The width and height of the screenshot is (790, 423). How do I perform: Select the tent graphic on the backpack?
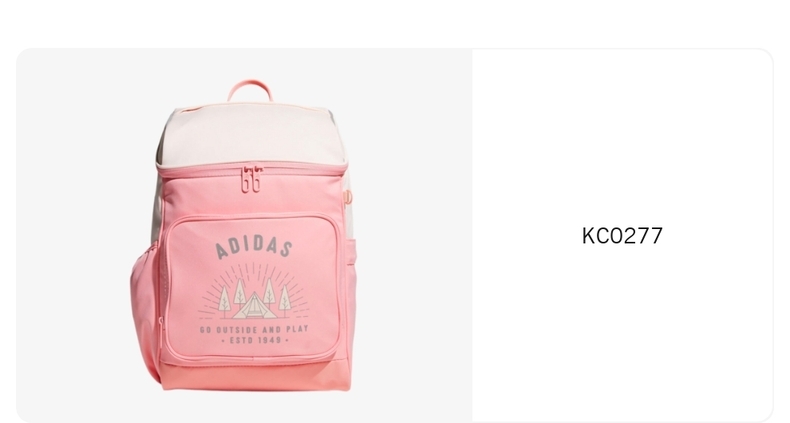click(x=254, y=306)
